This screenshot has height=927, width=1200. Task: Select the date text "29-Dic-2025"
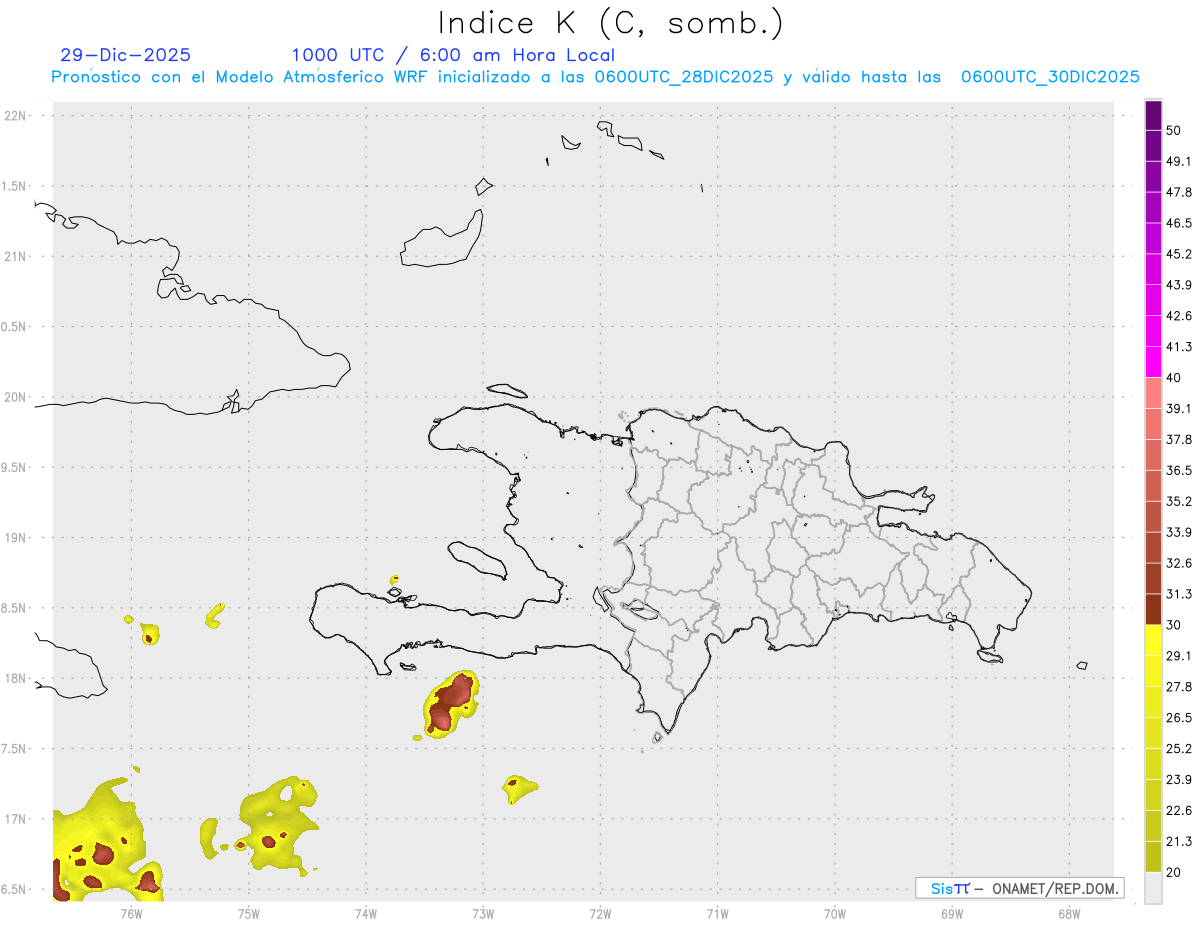[125, 55]
